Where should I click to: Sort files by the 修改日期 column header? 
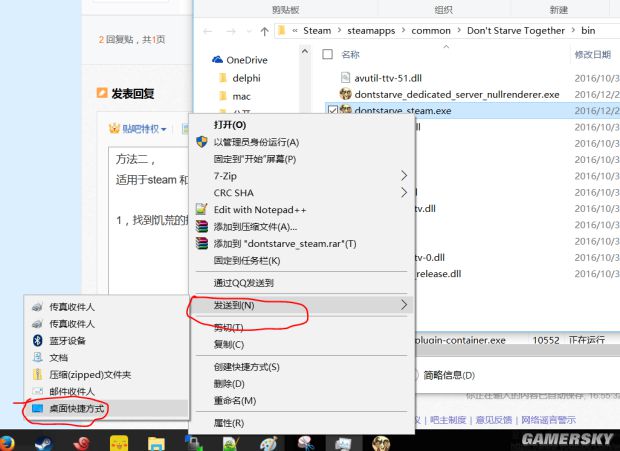coord(593,55)
